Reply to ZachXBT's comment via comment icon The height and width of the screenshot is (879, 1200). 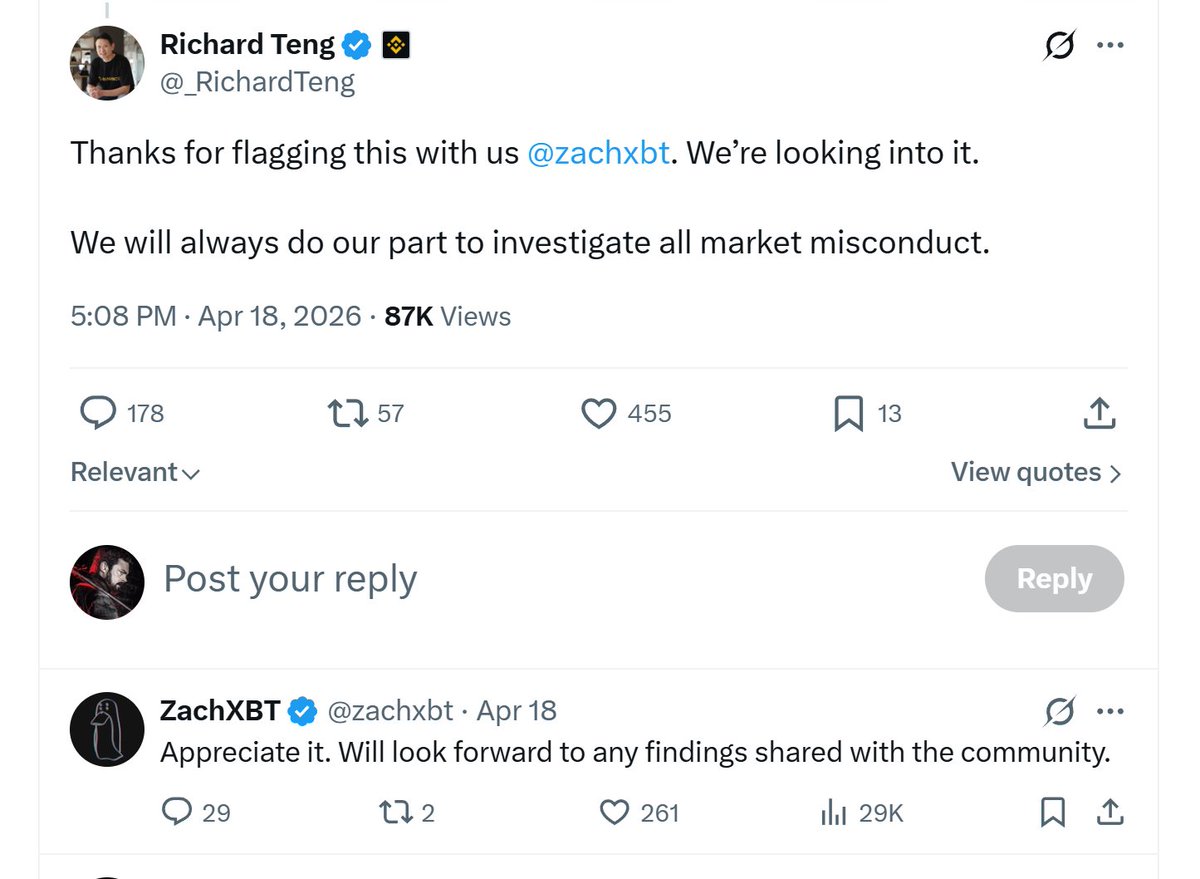pyautogui.click(x=177, y=813)
